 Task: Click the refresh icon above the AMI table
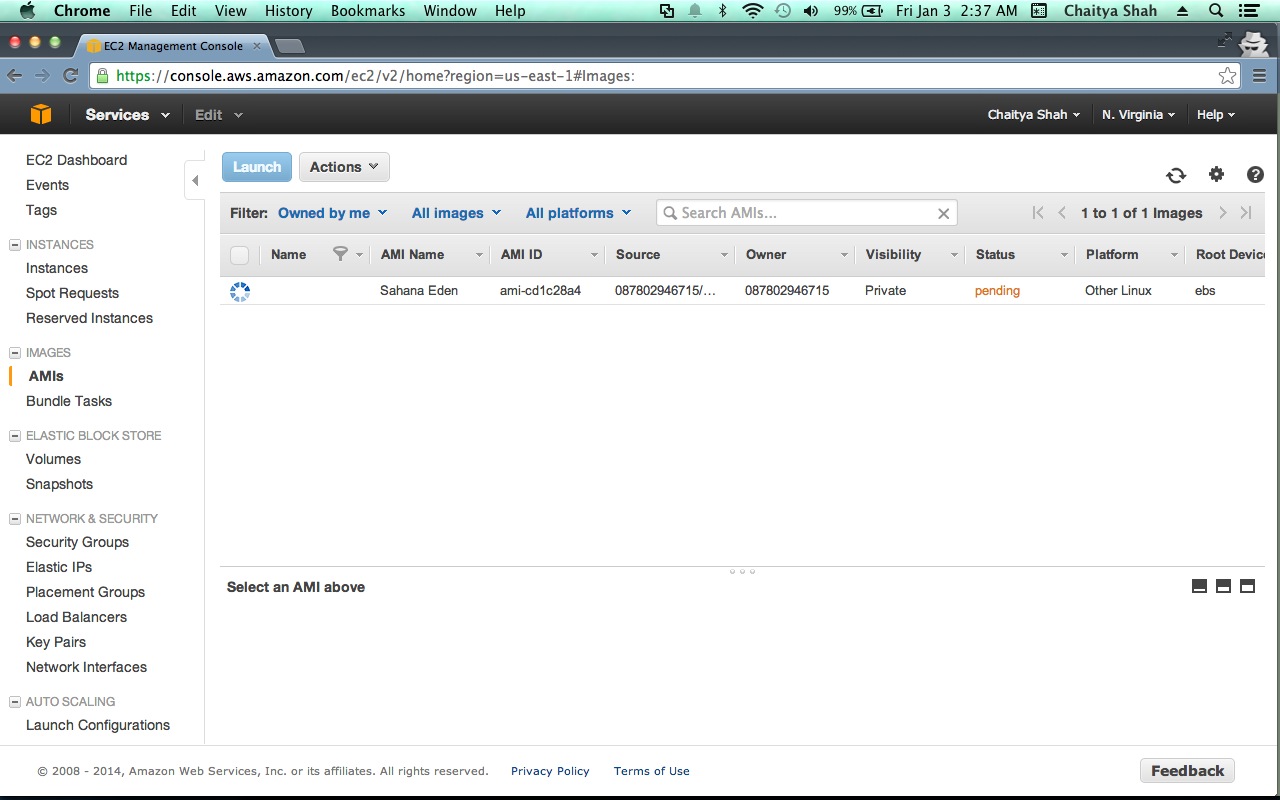(1176, 175)
